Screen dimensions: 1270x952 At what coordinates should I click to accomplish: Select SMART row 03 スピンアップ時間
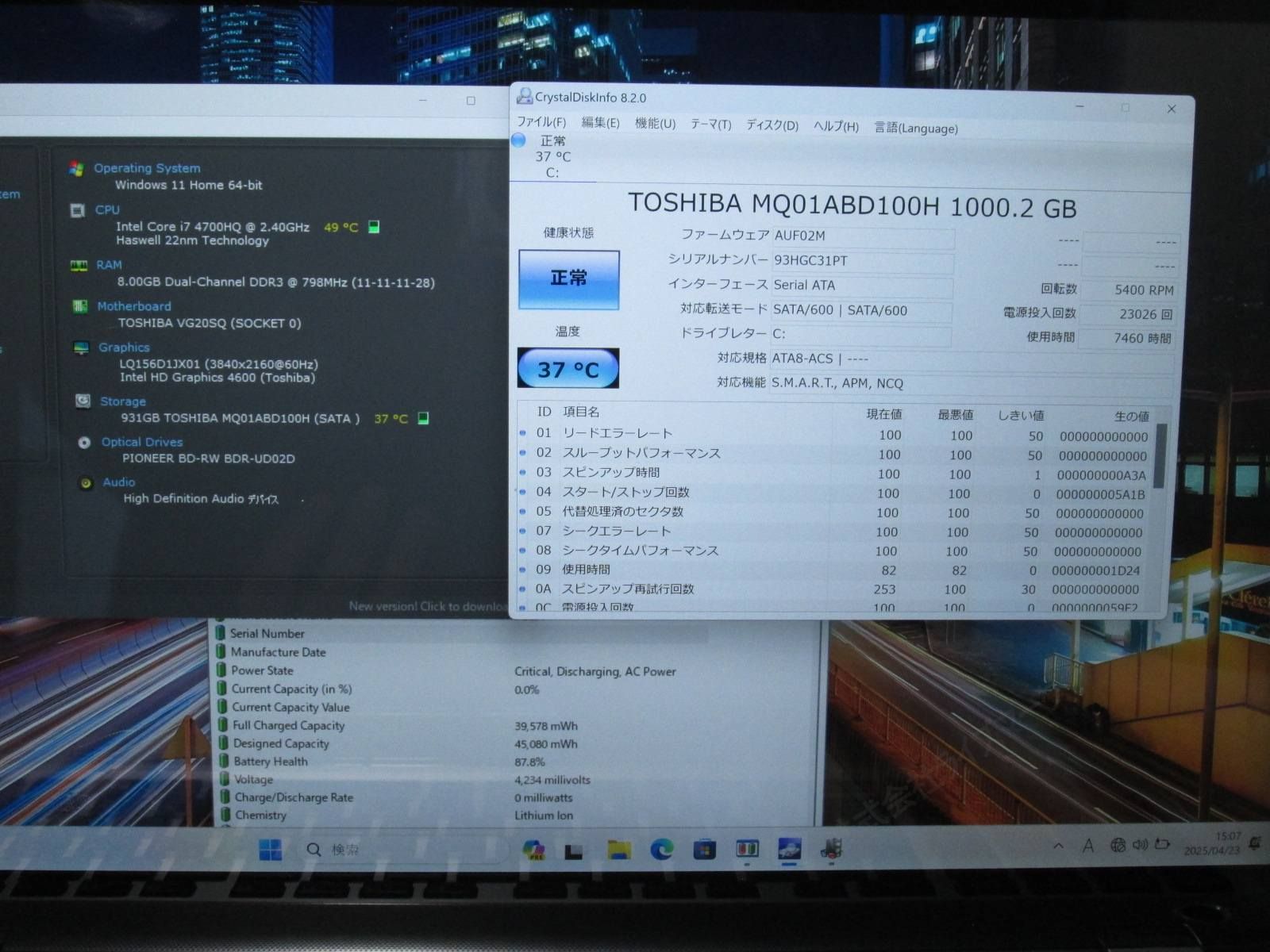pyautogui.click(x=833, y=474)
